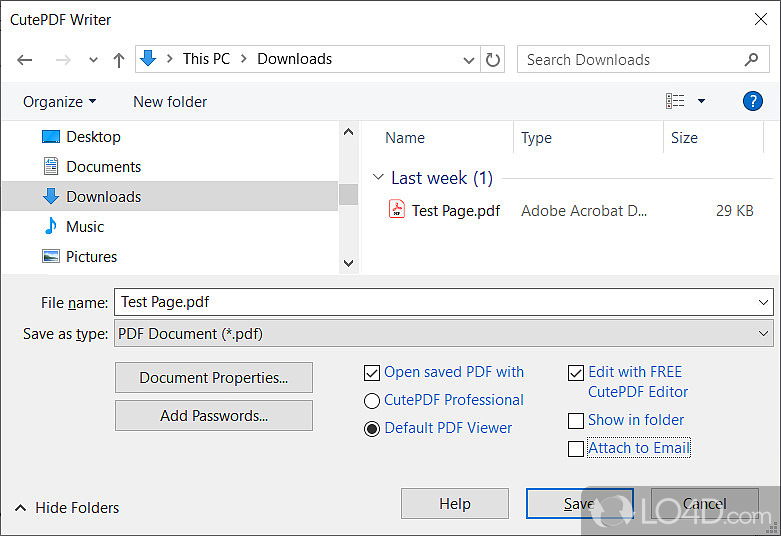Refresh the Downloads folder listing
The image size is (781, 536).
(x=493, y=60)
